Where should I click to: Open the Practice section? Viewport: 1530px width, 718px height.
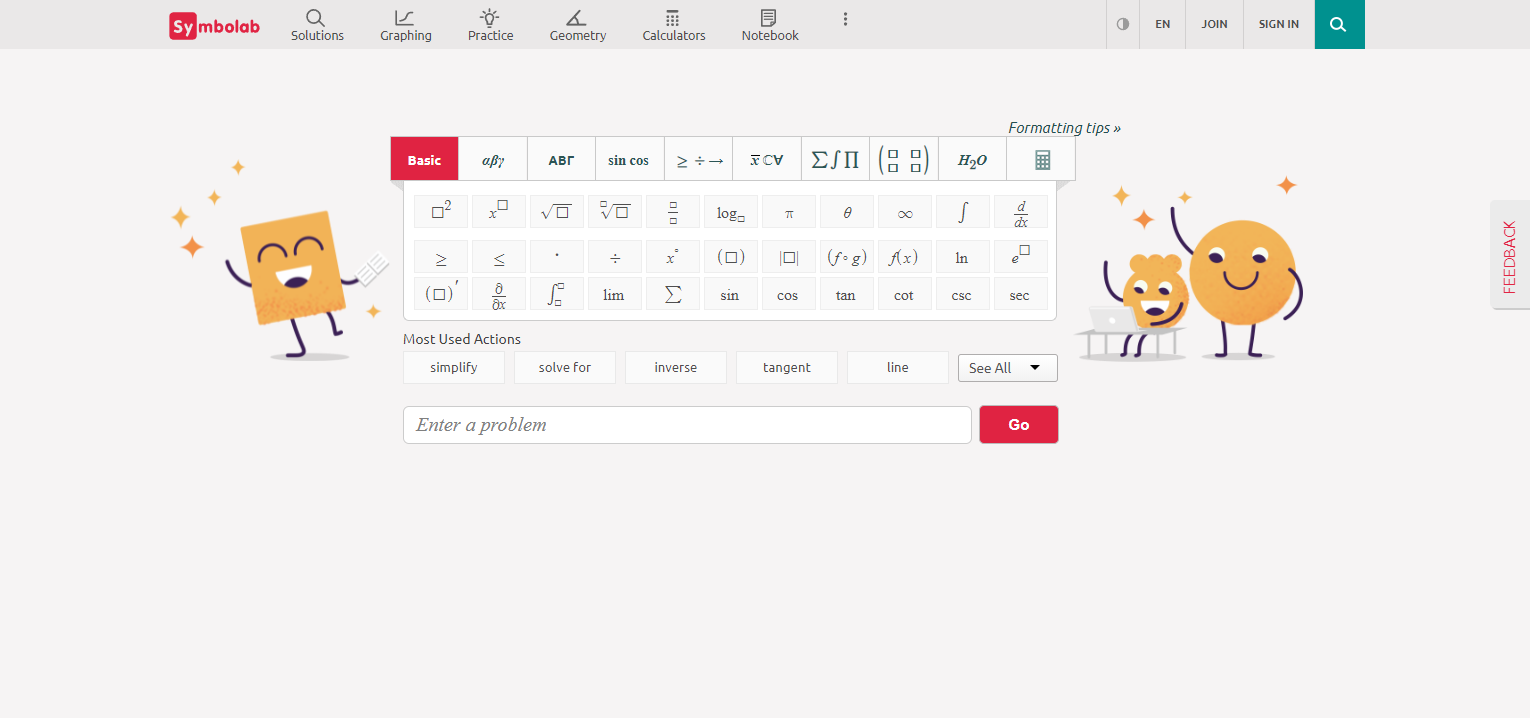490,25
